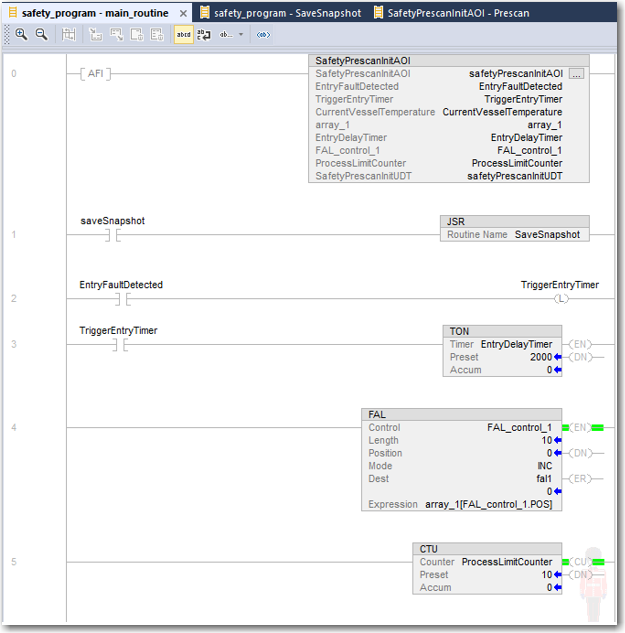Click the ER output of the FAL
The width and height of the screenshot is (625, 633).
click(580, 479)
